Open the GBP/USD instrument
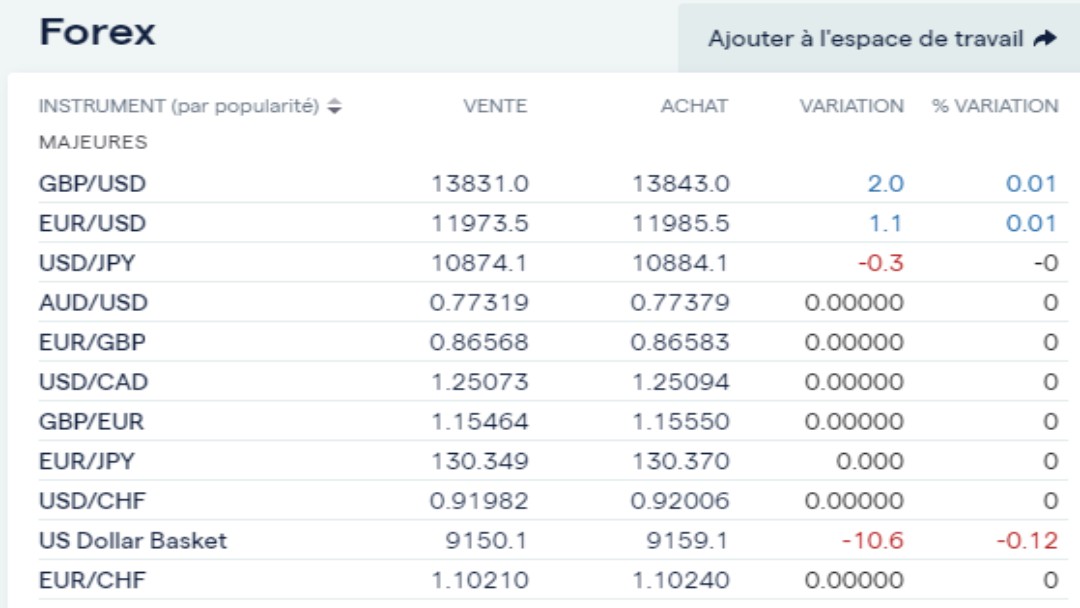 92,184
